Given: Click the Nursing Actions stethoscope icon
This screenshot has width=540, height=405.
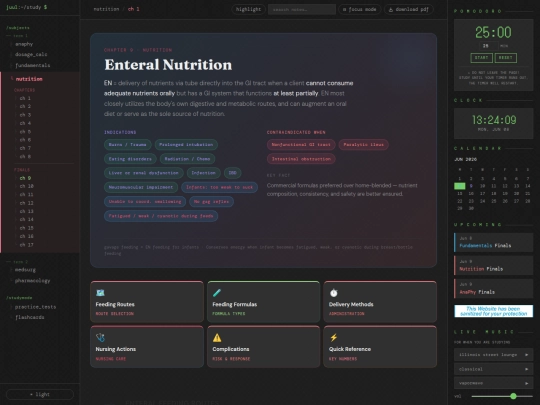Looking at the screenshot, I should [x=100, y=338].
